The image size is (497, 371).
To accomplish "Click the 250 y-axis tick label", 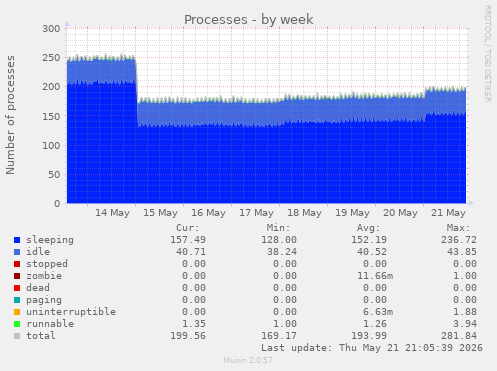I will tap(51, 58).
